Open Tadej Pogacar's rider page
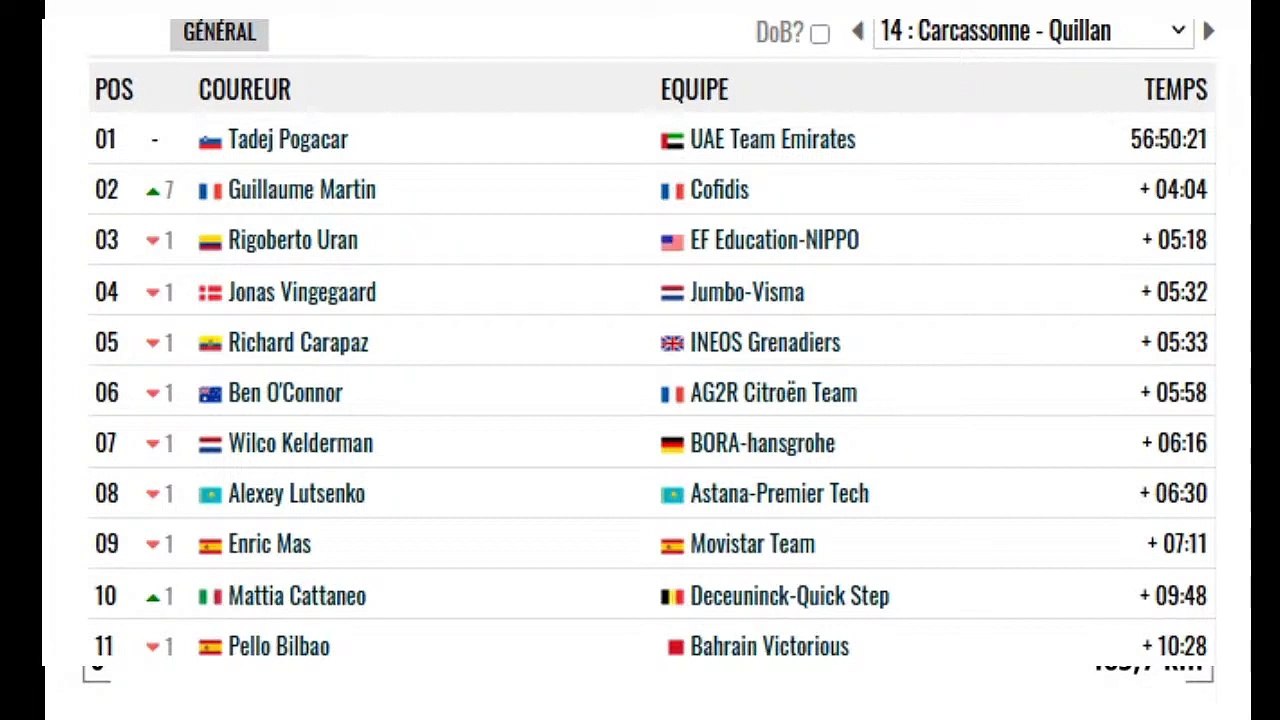The width and height of the screenshot is (1280, 720). pyautogui.click(x=288, y=140)
